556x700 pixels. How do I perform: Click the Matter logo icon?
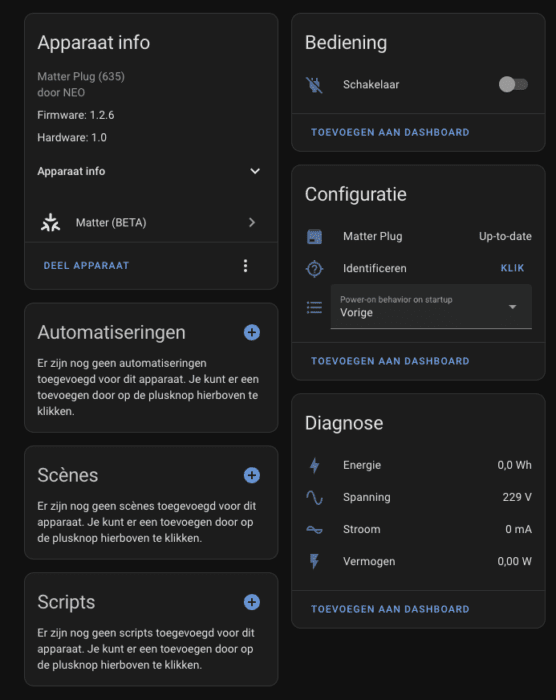pos(50,222)
